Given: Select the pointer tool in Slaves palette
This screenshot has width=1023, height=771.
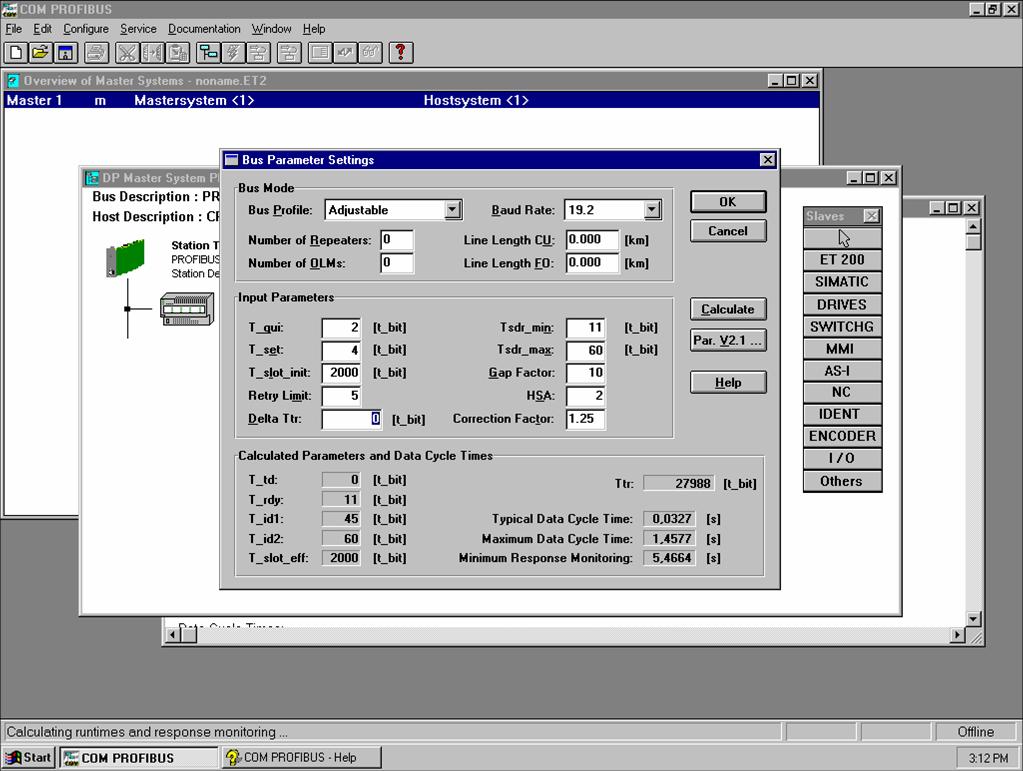Looking at the screenshot, I should click(842, 238).
